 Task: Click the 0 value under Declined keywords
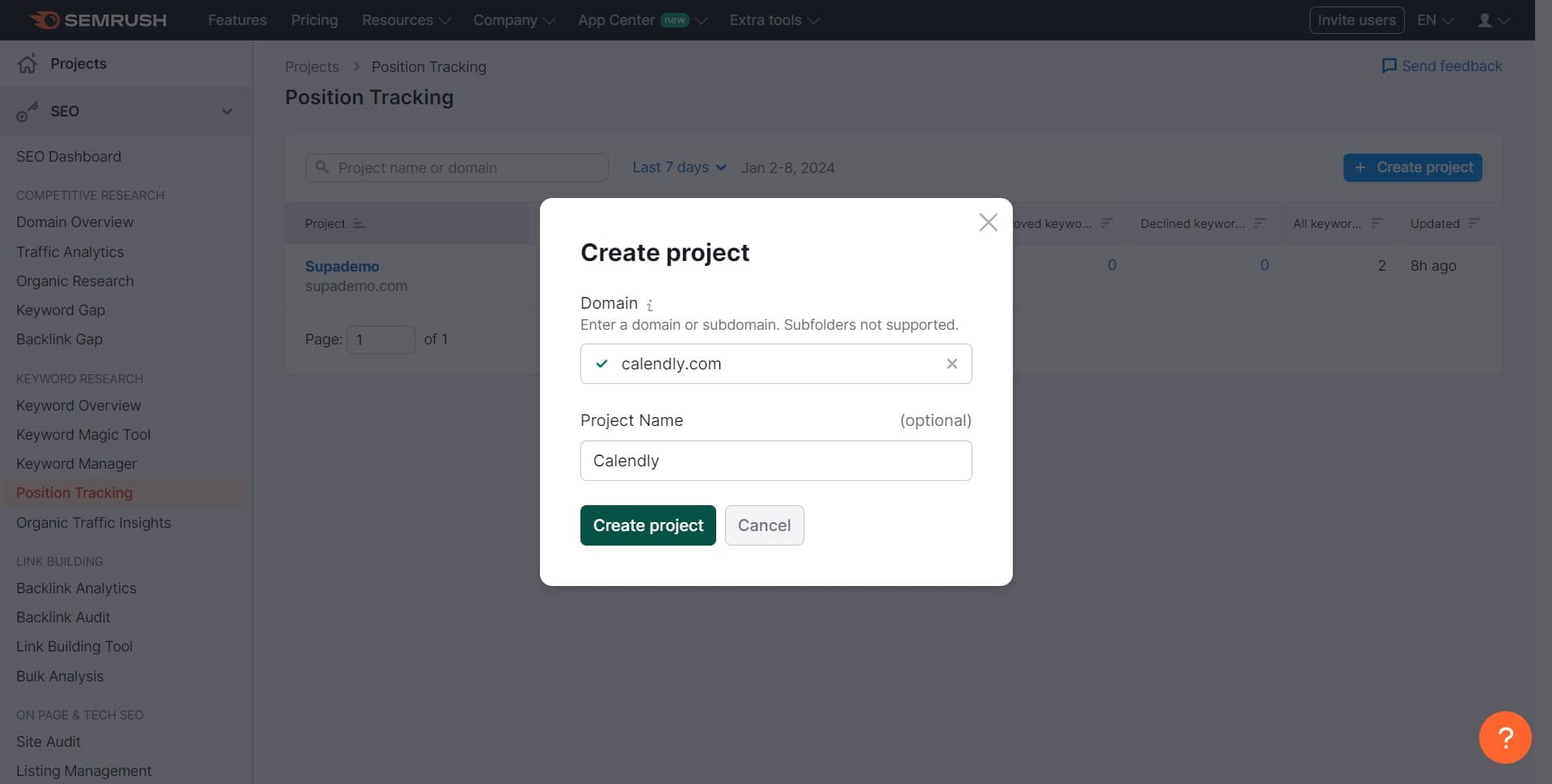(x=1264, y=264)
